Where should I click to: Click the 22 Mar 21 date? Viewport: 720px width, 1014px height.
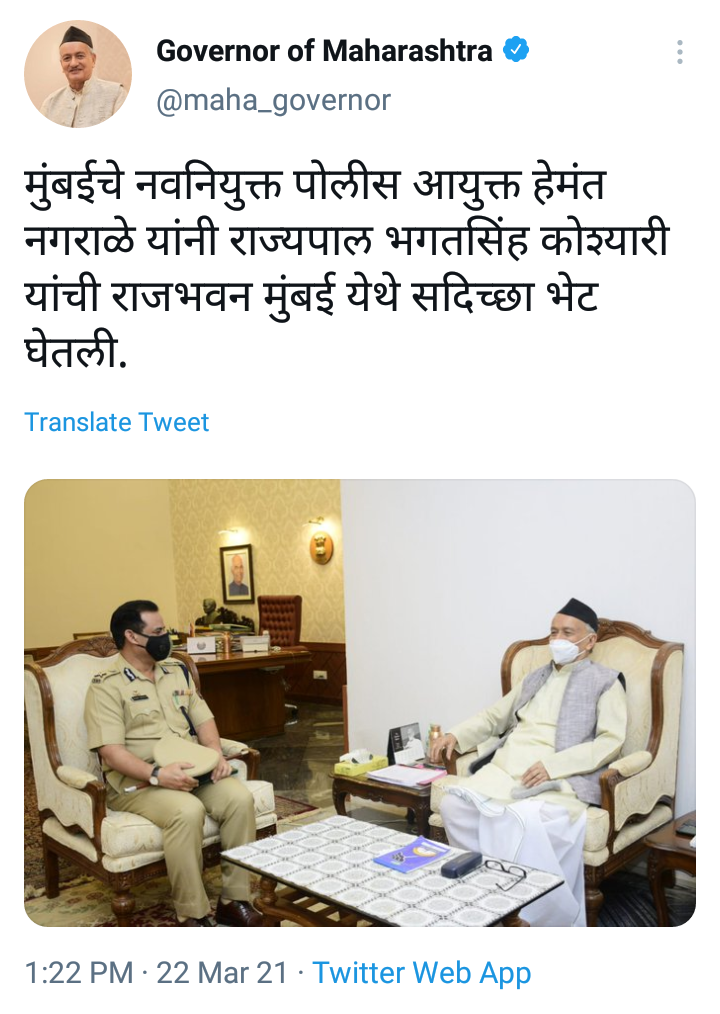pyautogui.click(x=222, y=973)
